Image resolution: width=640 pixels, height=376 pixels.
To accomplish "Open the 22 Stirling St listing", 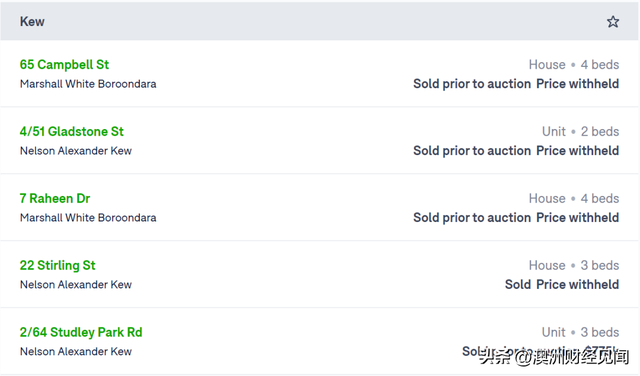I will [57, 265].
